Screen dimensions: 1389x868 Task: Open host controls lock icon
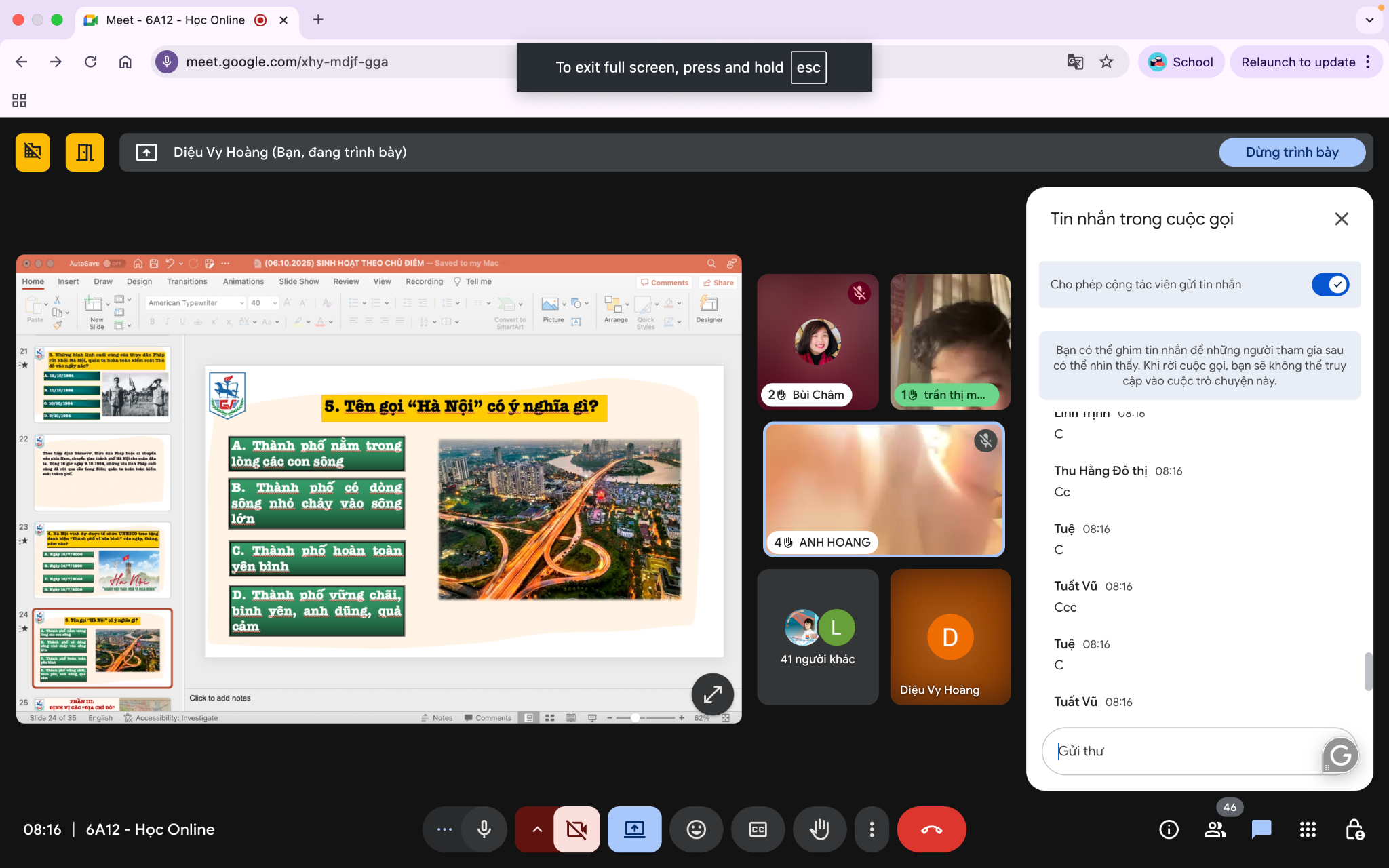tap(1354, 829)
